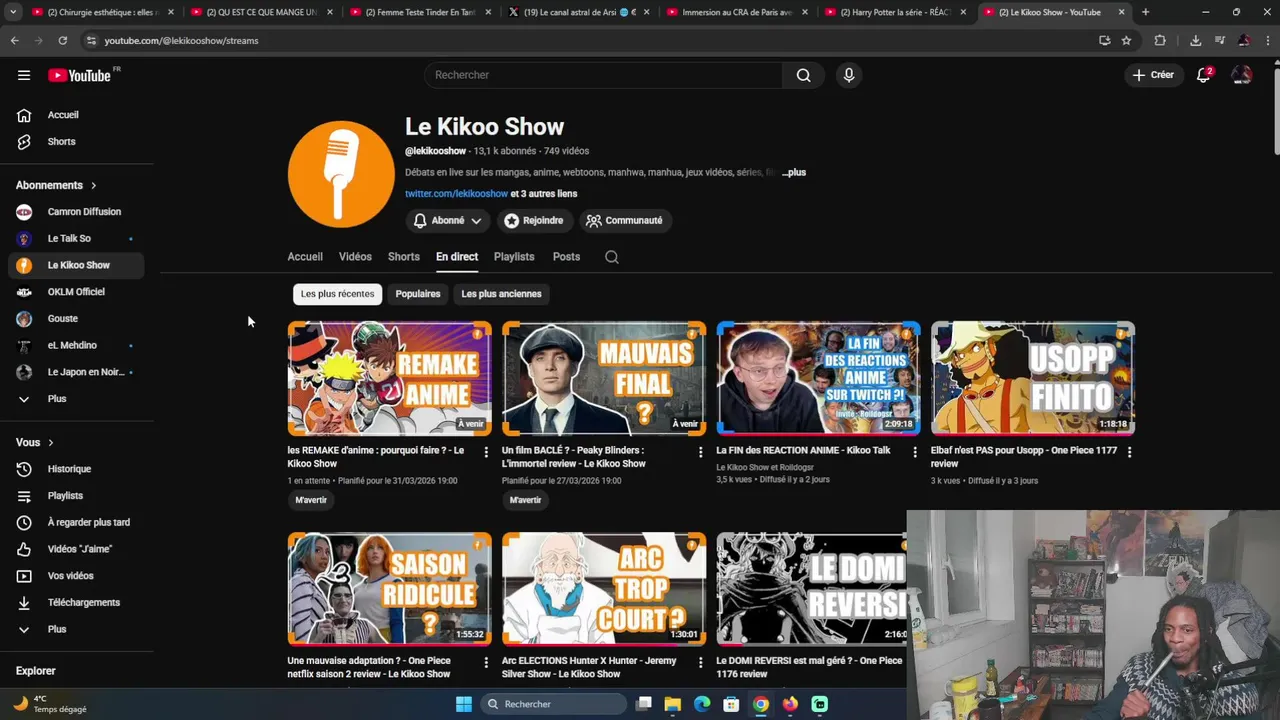
Task: Open channel Accueil tab
Action: tap(305, 257)
